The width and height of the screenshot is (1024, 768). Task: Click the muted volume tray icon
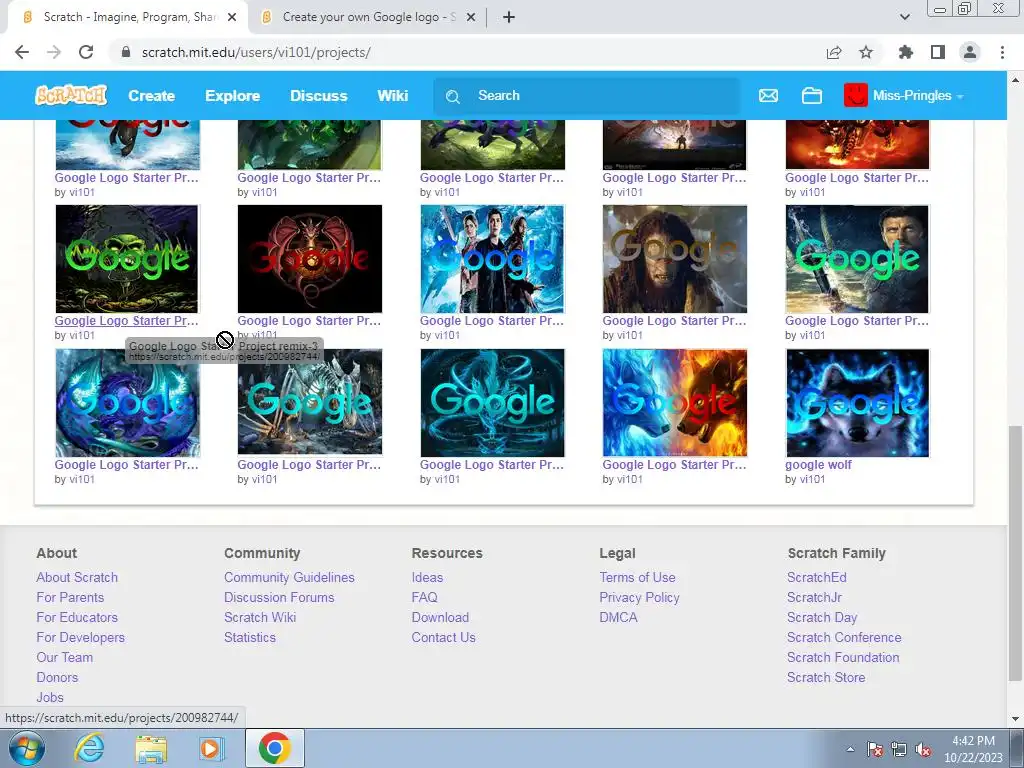(923, 749)
